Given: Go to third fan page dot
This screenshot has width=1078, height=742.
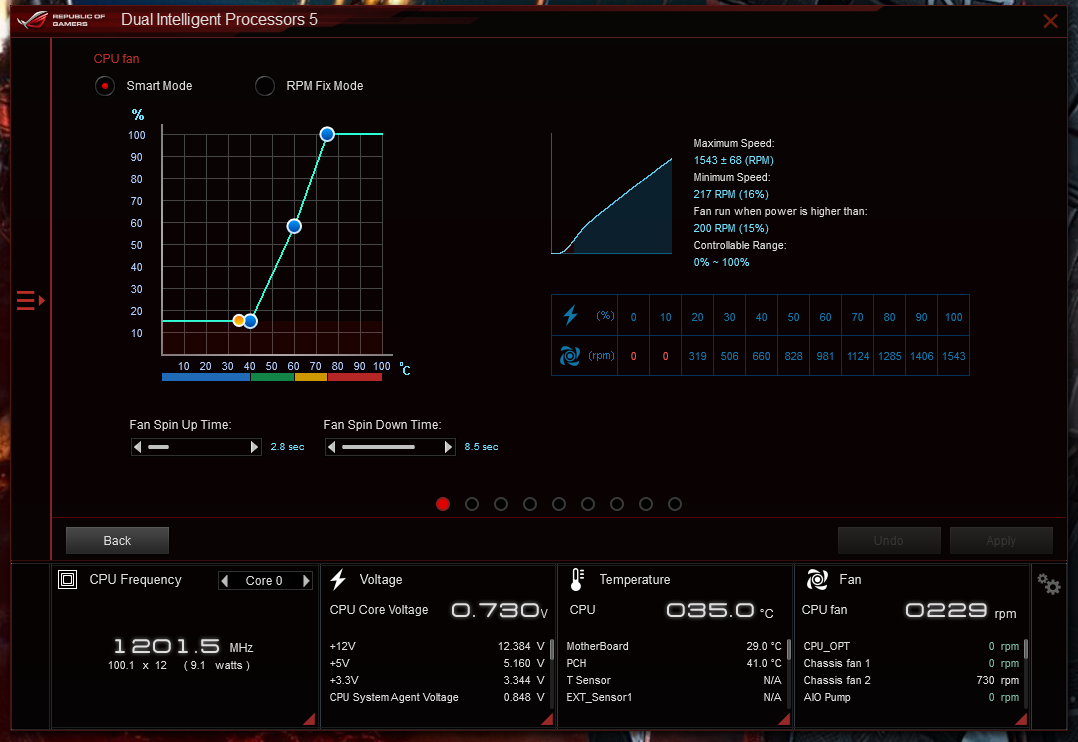Looking at the screenshot, I should 501,504.
